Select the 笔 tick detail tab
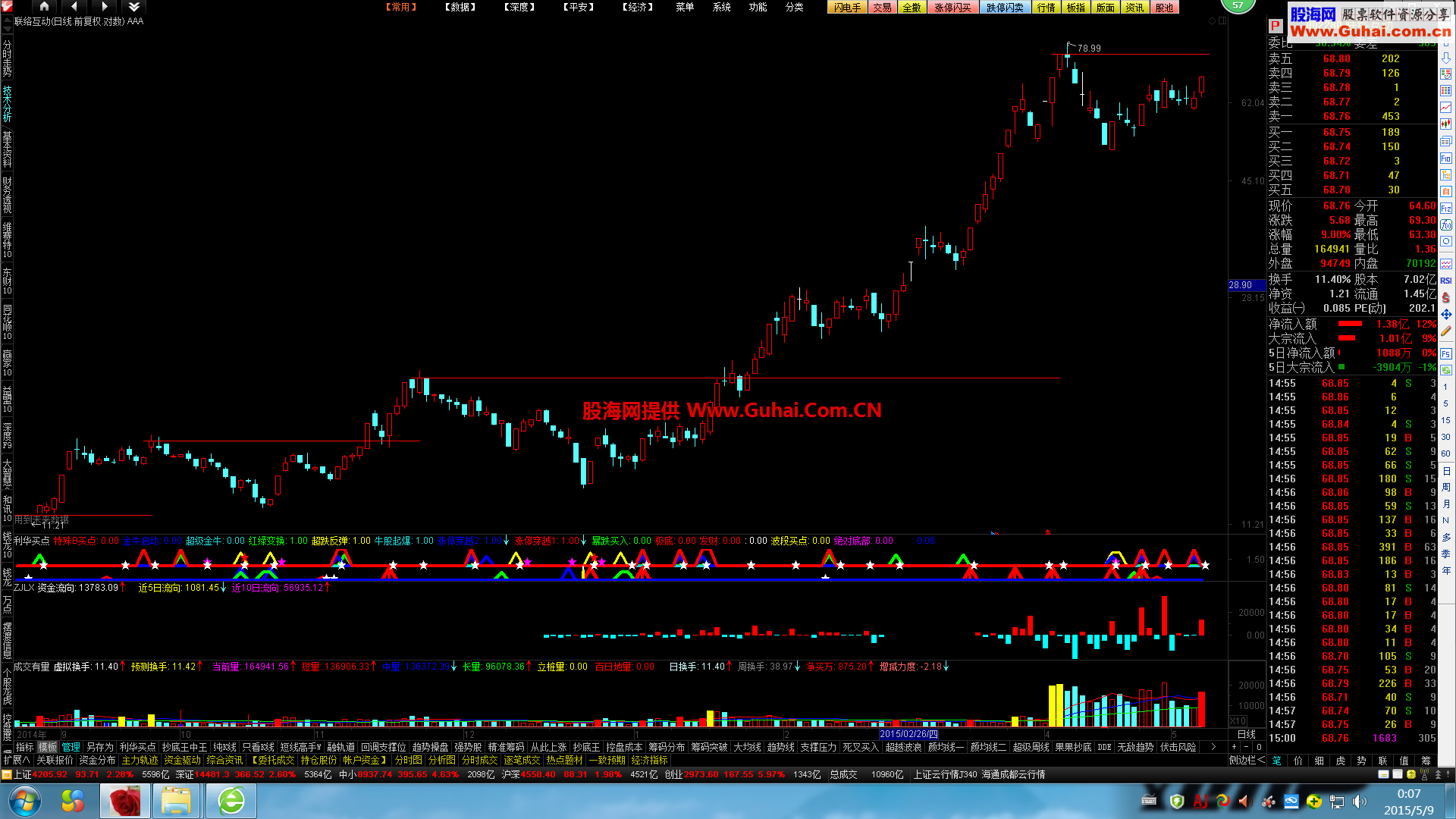Image resolution: width=1456 pixels, height=819 pixels. 1277,760
